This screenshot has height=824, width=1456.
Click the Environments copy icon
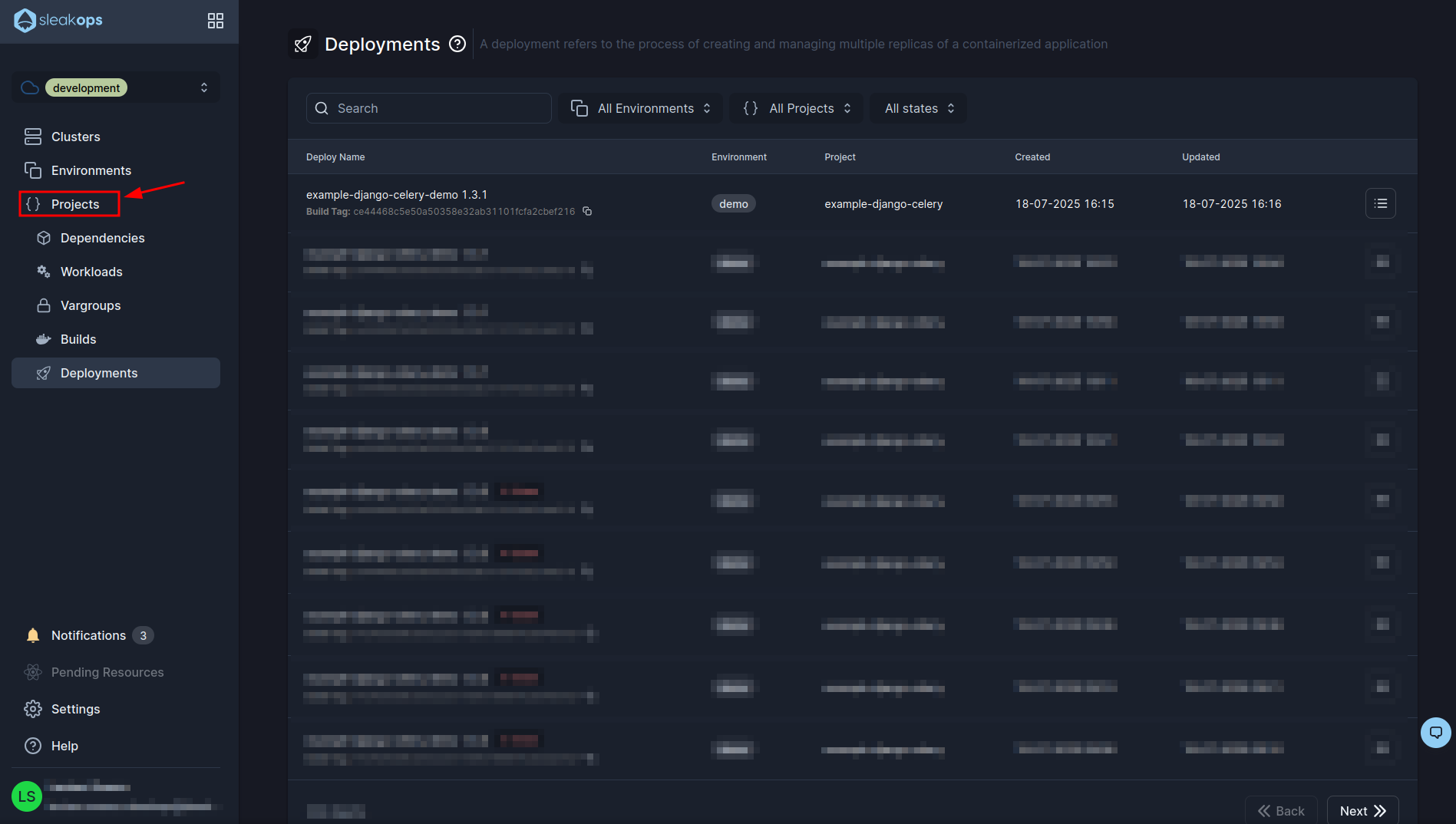(x=33, y=170)
